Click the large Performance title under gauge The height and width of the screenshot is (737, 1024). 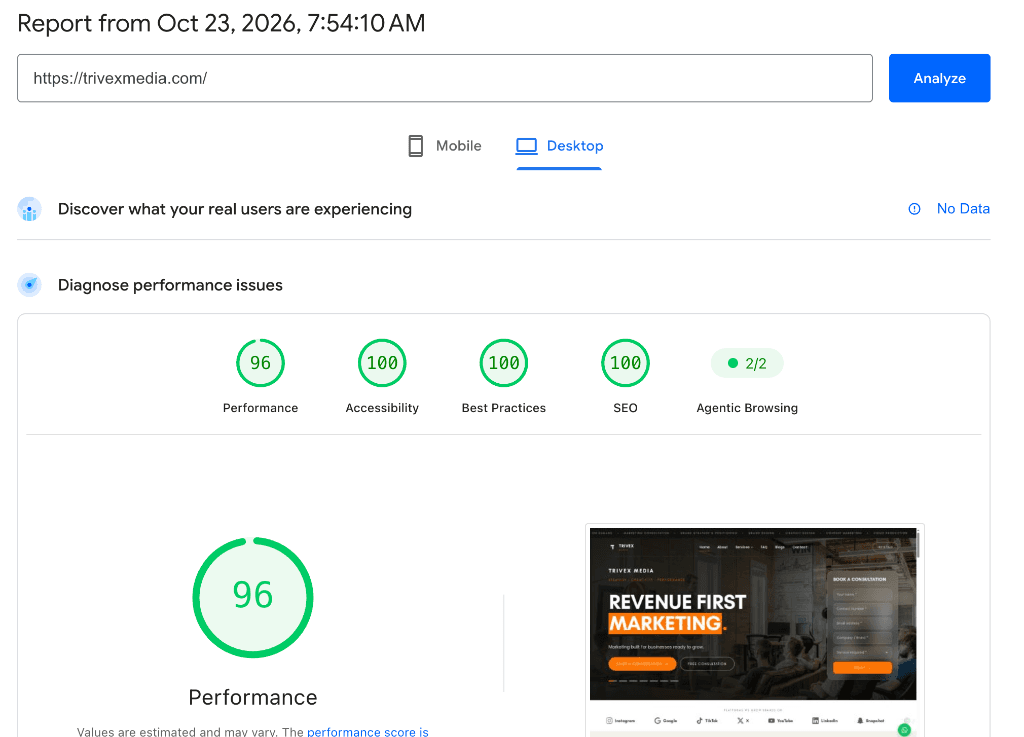pyautogui.click(x=253, y=697)
